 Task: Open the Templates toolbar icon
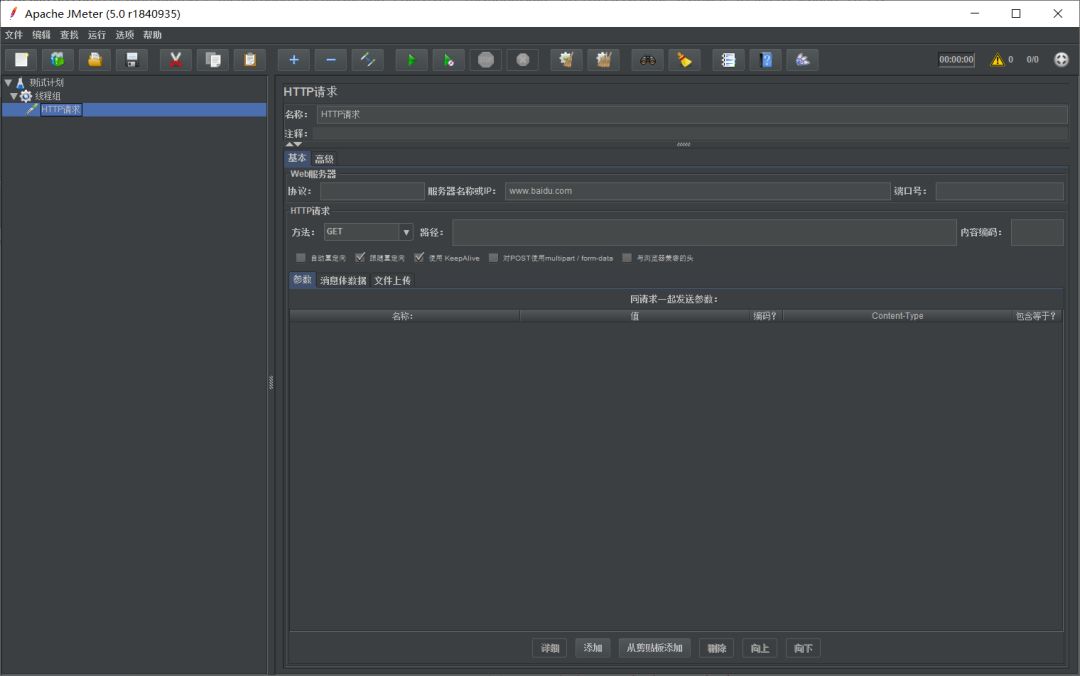click(x=58, y=60)
